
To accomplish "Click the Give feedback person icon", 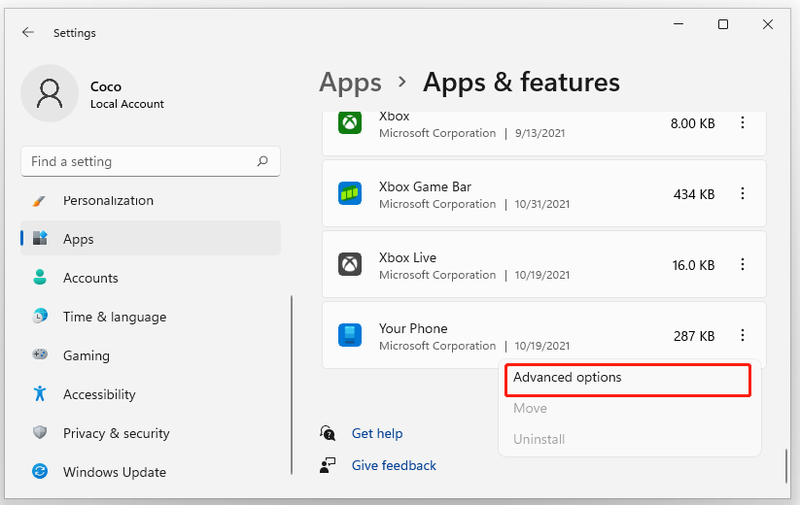I will pyautogui.click(x=328, y=465).
